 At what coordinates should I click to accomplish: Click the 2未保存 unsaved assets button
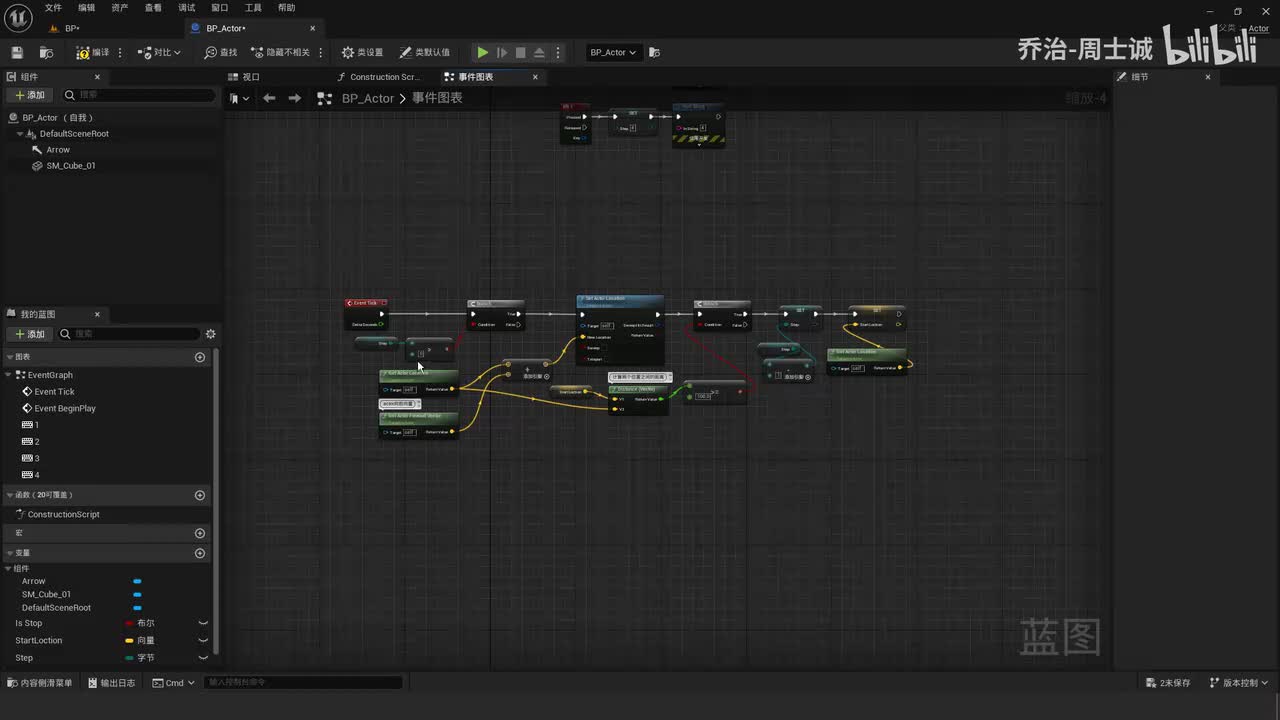coord(1169,683)
